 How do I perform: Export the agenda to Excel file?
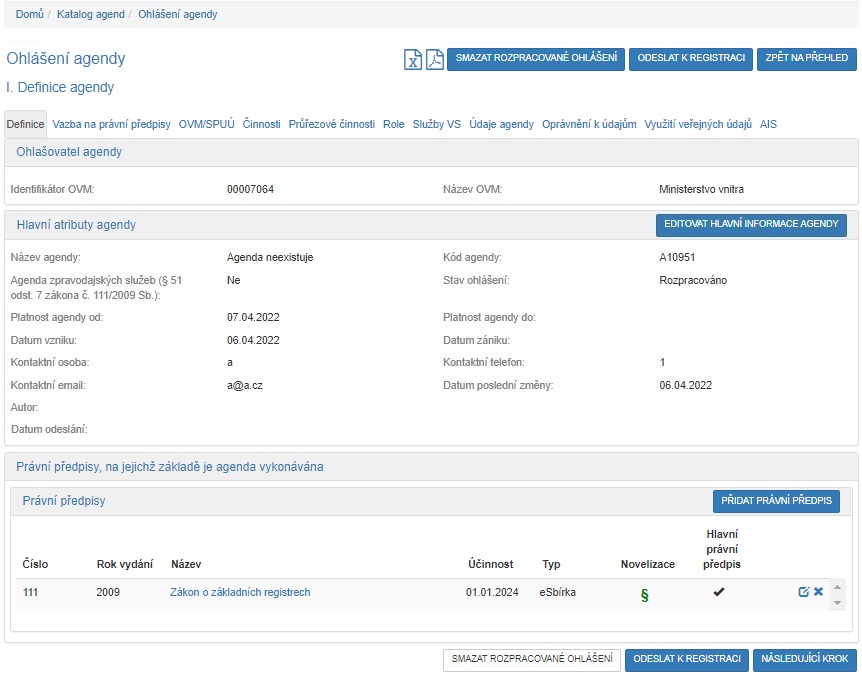click(413, 59)
